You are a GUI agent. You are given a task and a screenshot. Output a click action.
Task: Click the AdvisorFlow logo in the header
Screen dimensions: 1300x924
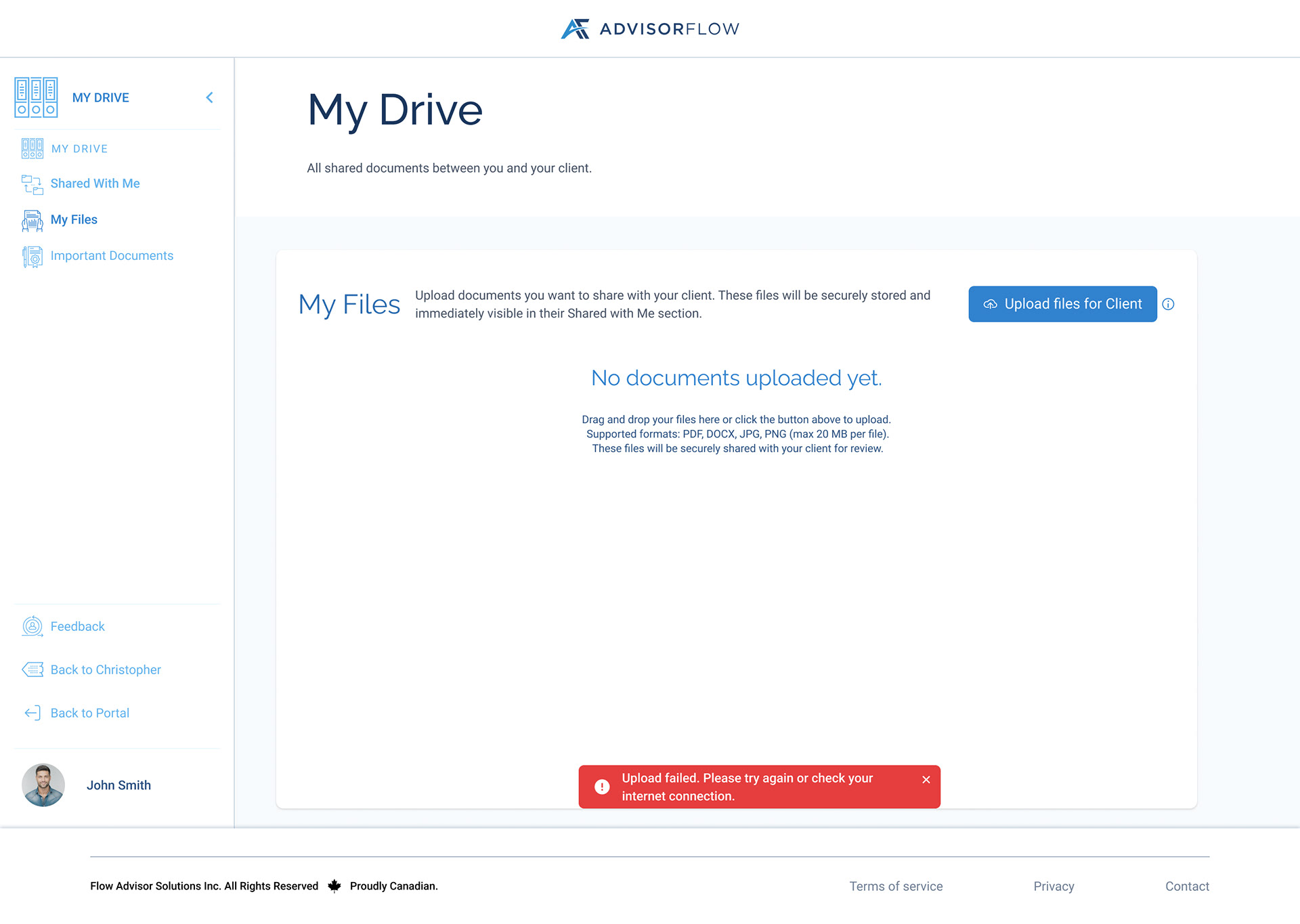click(650, 28)
